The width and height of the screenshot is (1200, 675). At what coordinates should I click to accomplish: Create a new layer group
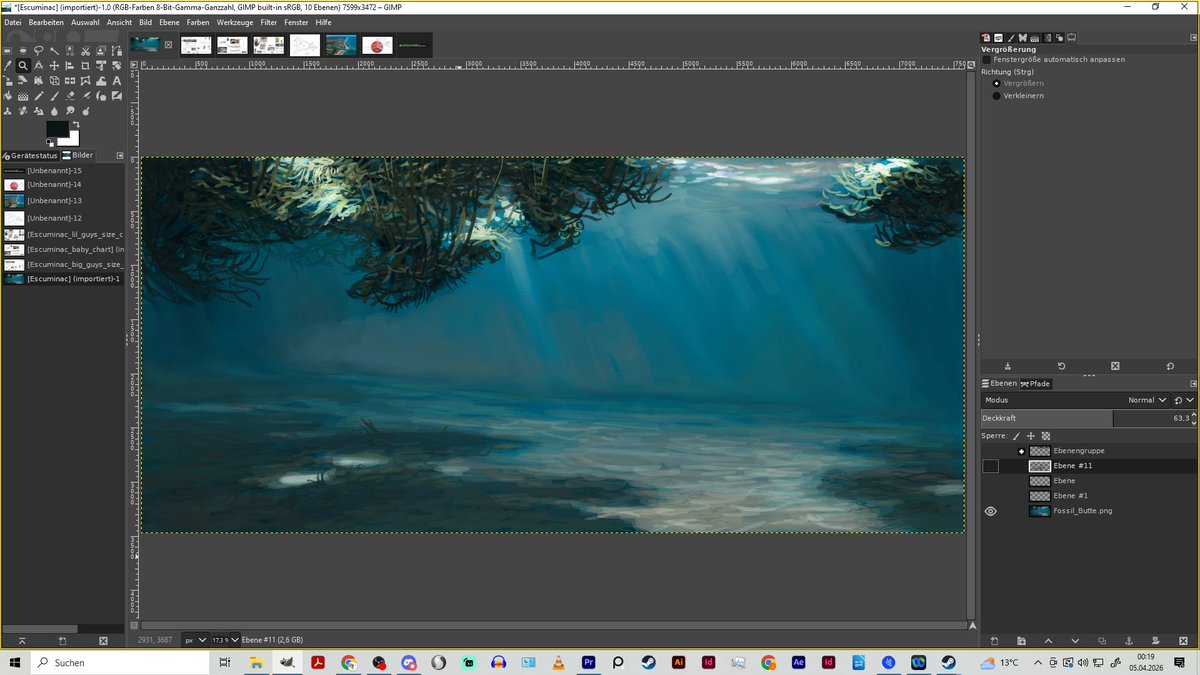pyautogui.click(x=1021, y=640)
